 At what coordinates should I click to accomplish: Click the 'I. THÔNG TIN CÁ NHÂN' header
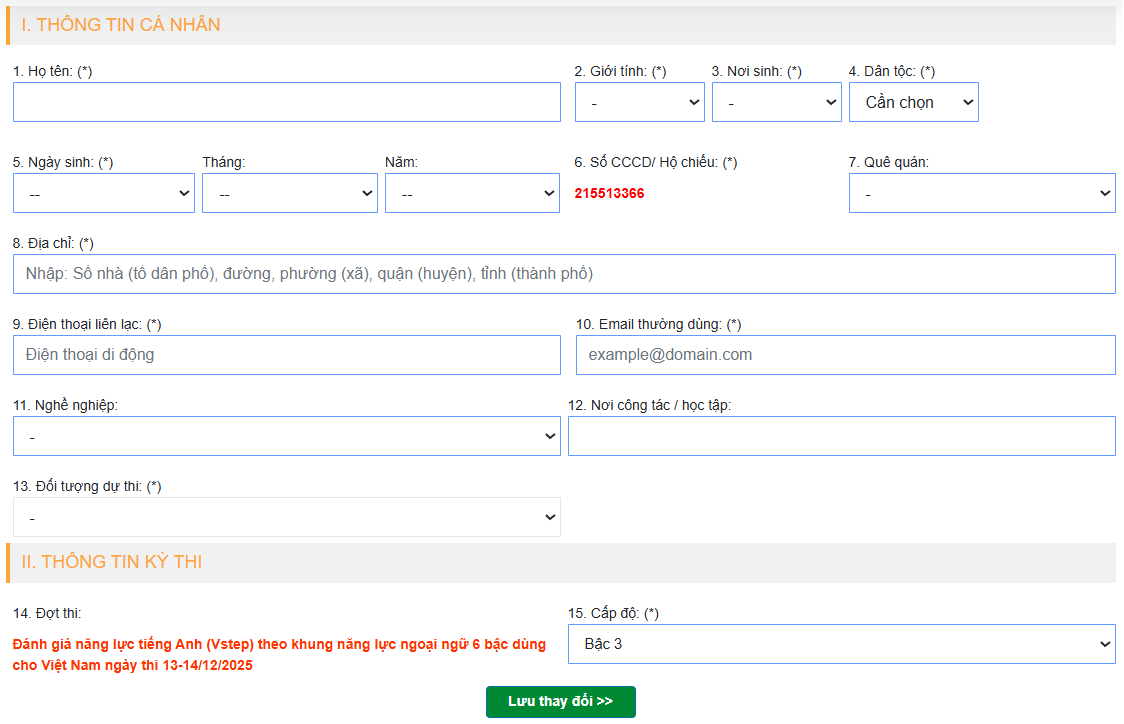tap(121, 25)
